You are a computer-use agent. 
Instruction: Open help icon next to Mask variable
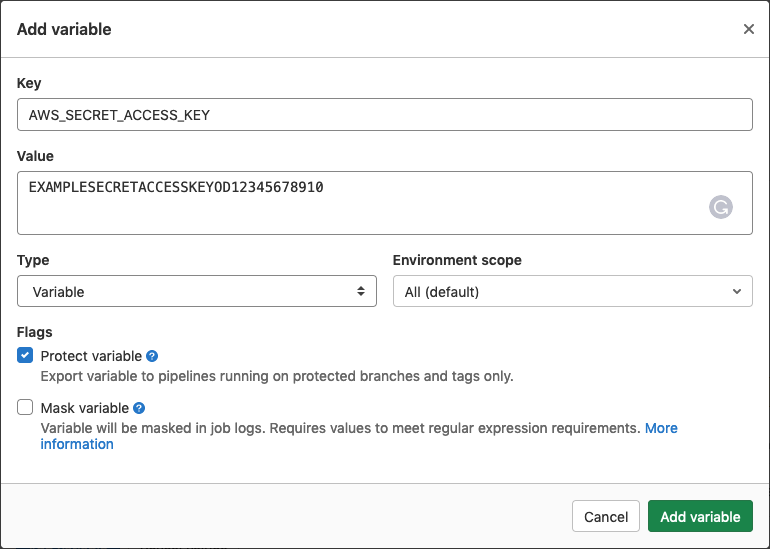[x=139, y=408]
